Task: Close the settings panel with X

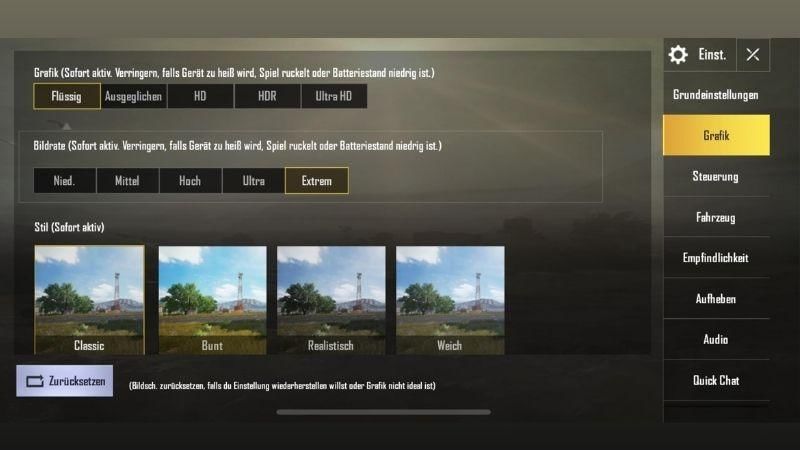Action: click(x=753, y=55)
